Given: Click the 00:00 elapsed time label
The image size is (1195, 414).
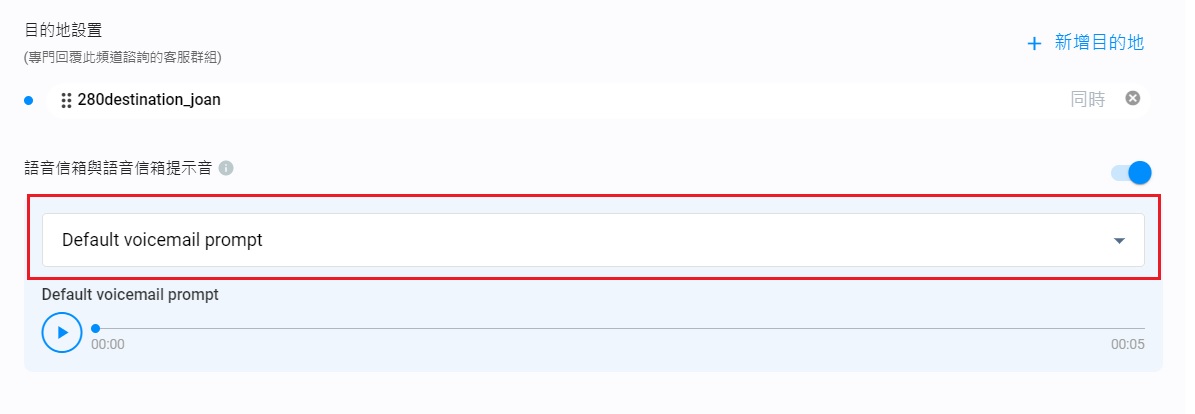Looking at the screenshot, I should (x=108, y=344).
